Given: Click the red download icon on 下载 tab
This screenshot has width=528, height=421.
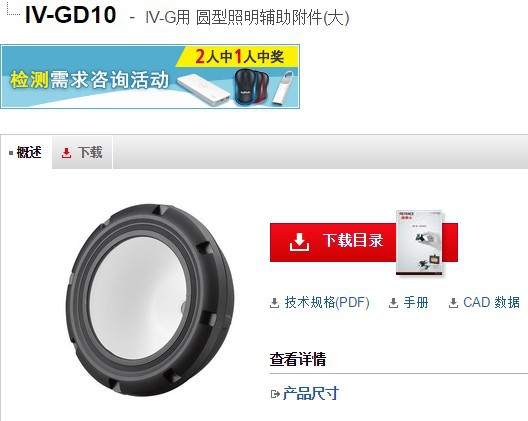Looking at the screenshot, I should (x=66, y=153).
